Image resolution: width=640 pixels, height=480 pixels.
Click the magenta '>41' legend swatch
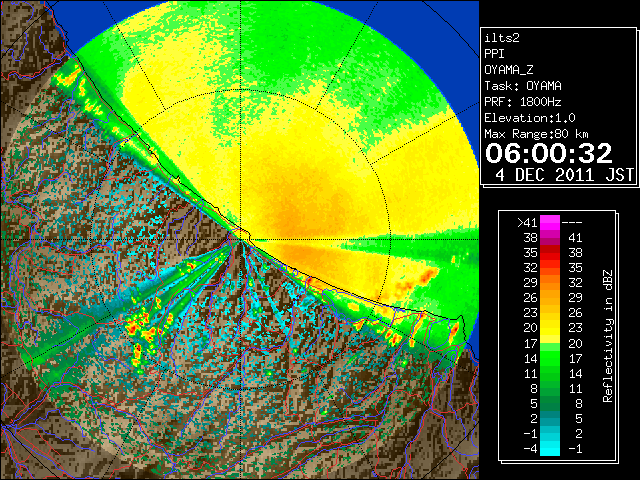point(550,223)
